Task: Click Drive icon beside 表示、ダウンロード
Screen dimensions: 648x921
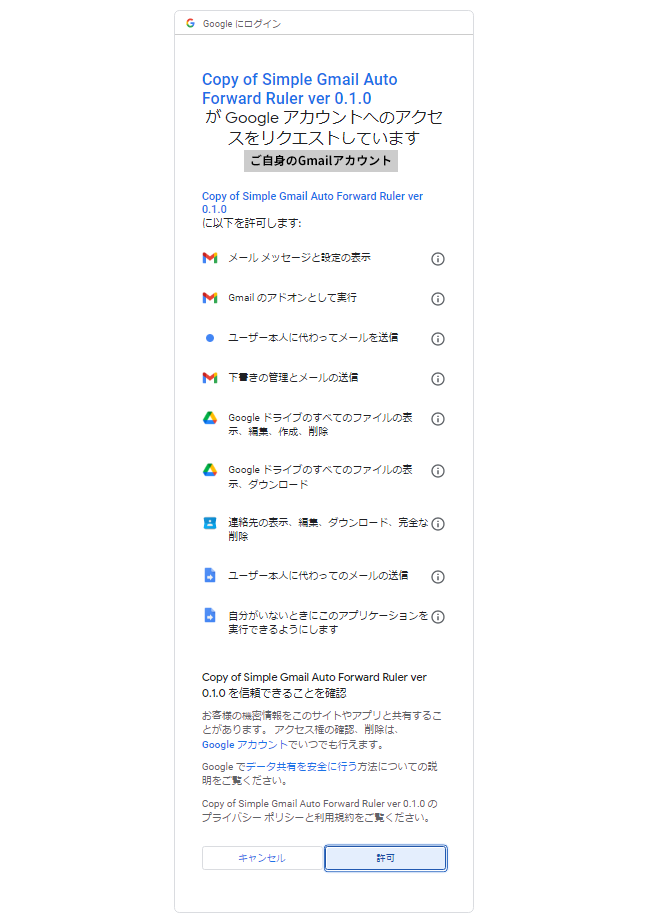Action: click(210, 470)
